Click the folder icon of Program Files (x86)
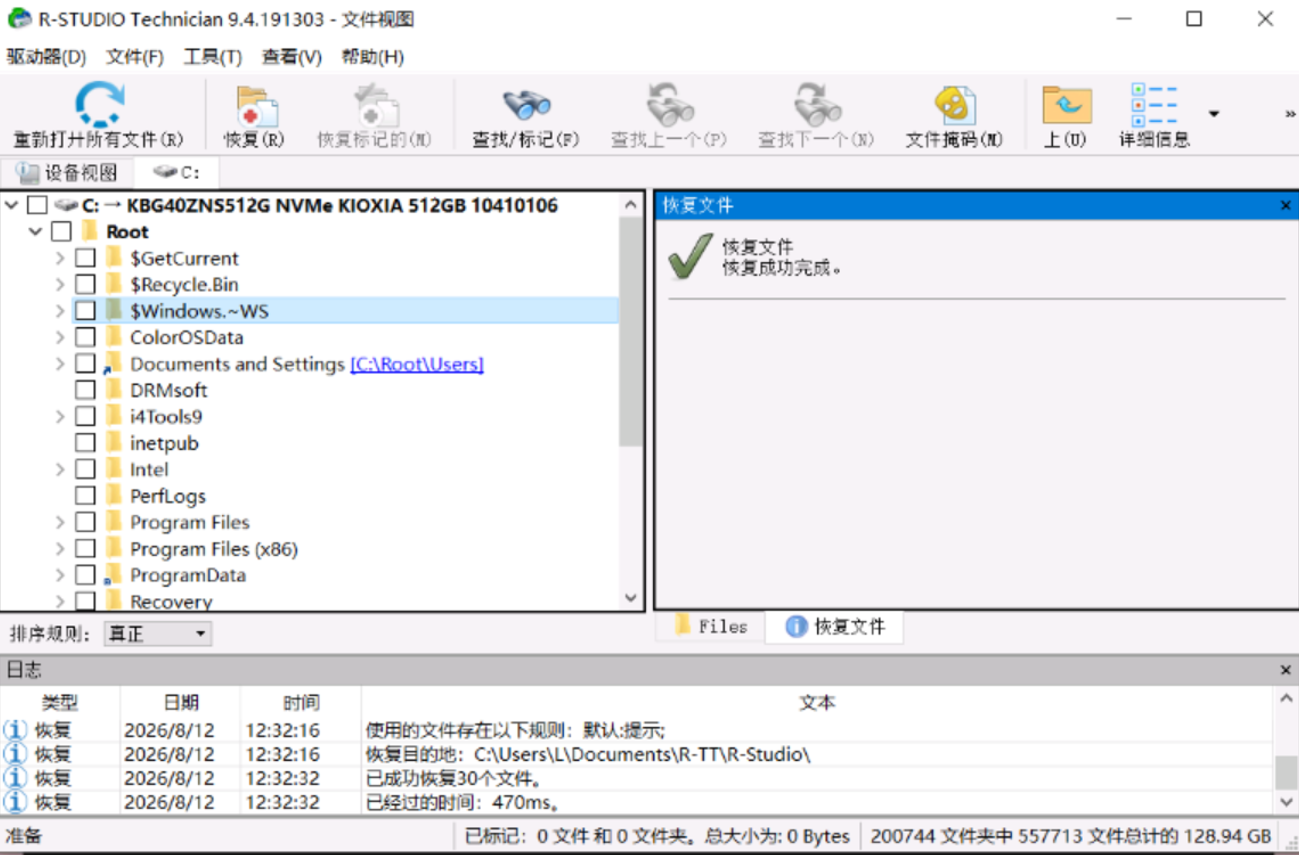This screenshot has height=855, width=1299. (x=114, y=548)
